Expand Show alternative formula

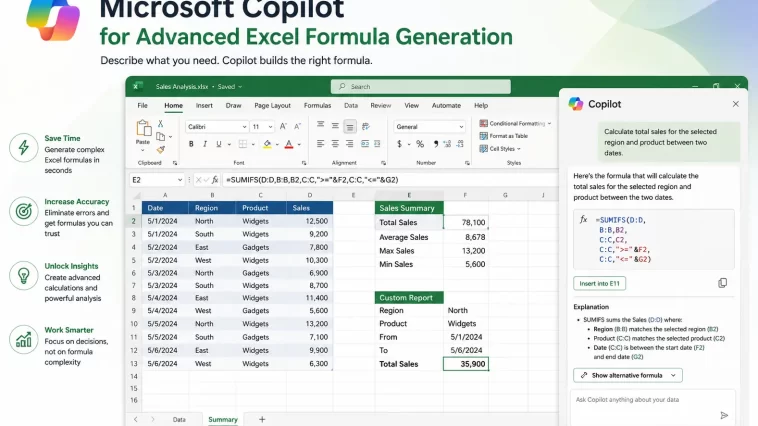click(x=628, y=375)
